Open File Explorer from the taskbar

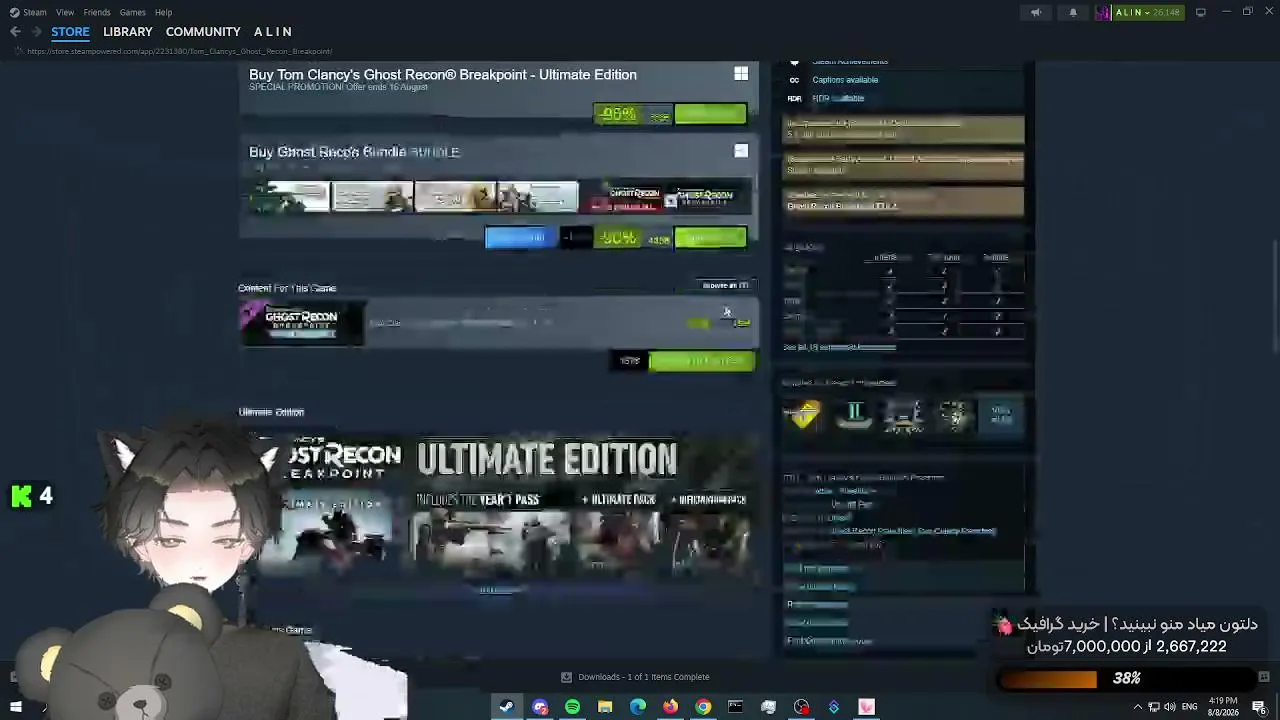coord(605,707)
